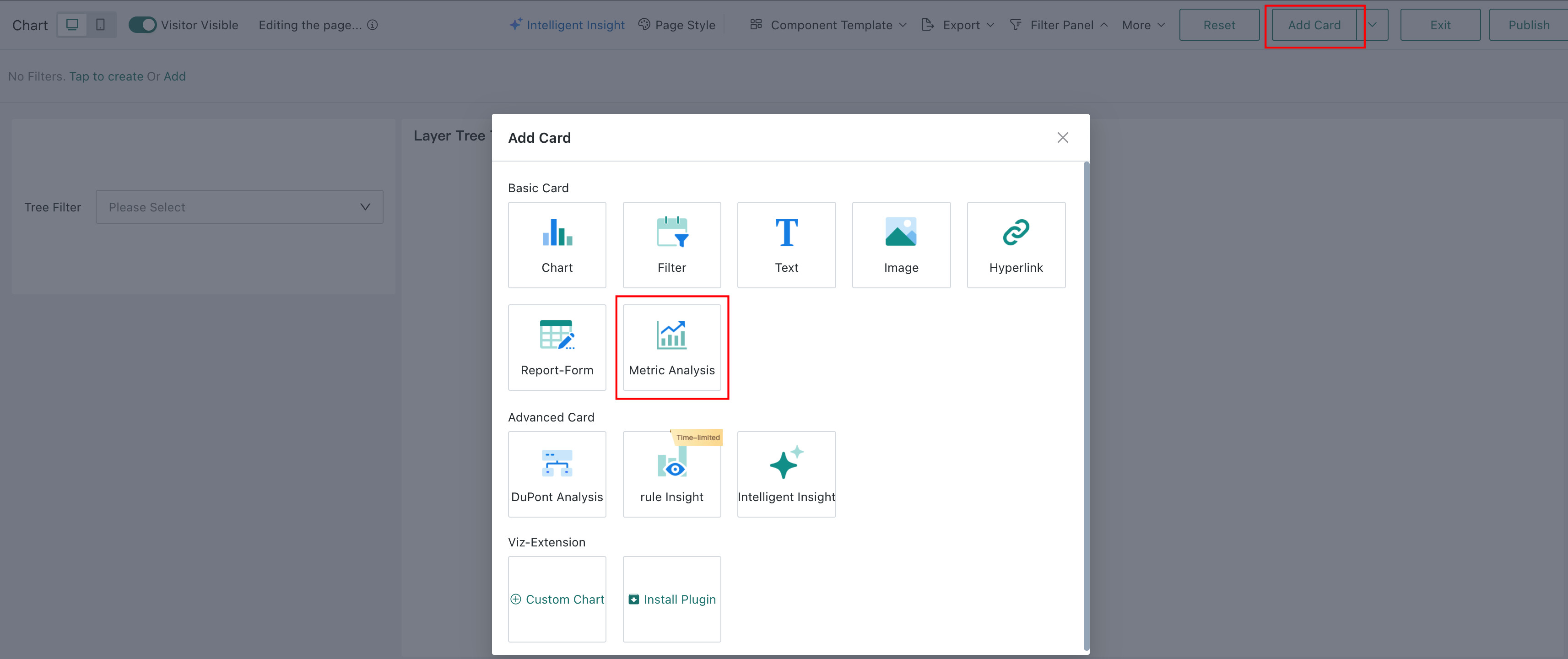Choose the rule Insight card
The height and width of the screenshot is (659, 1568).
click(671, 474)
